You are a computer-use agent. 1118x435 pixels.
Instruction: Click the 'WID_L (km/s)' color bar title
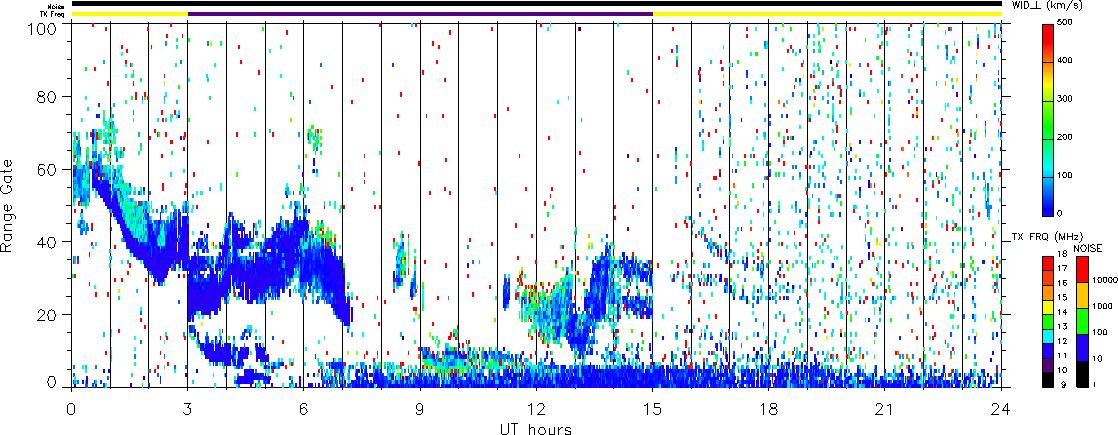point(1076,8)
